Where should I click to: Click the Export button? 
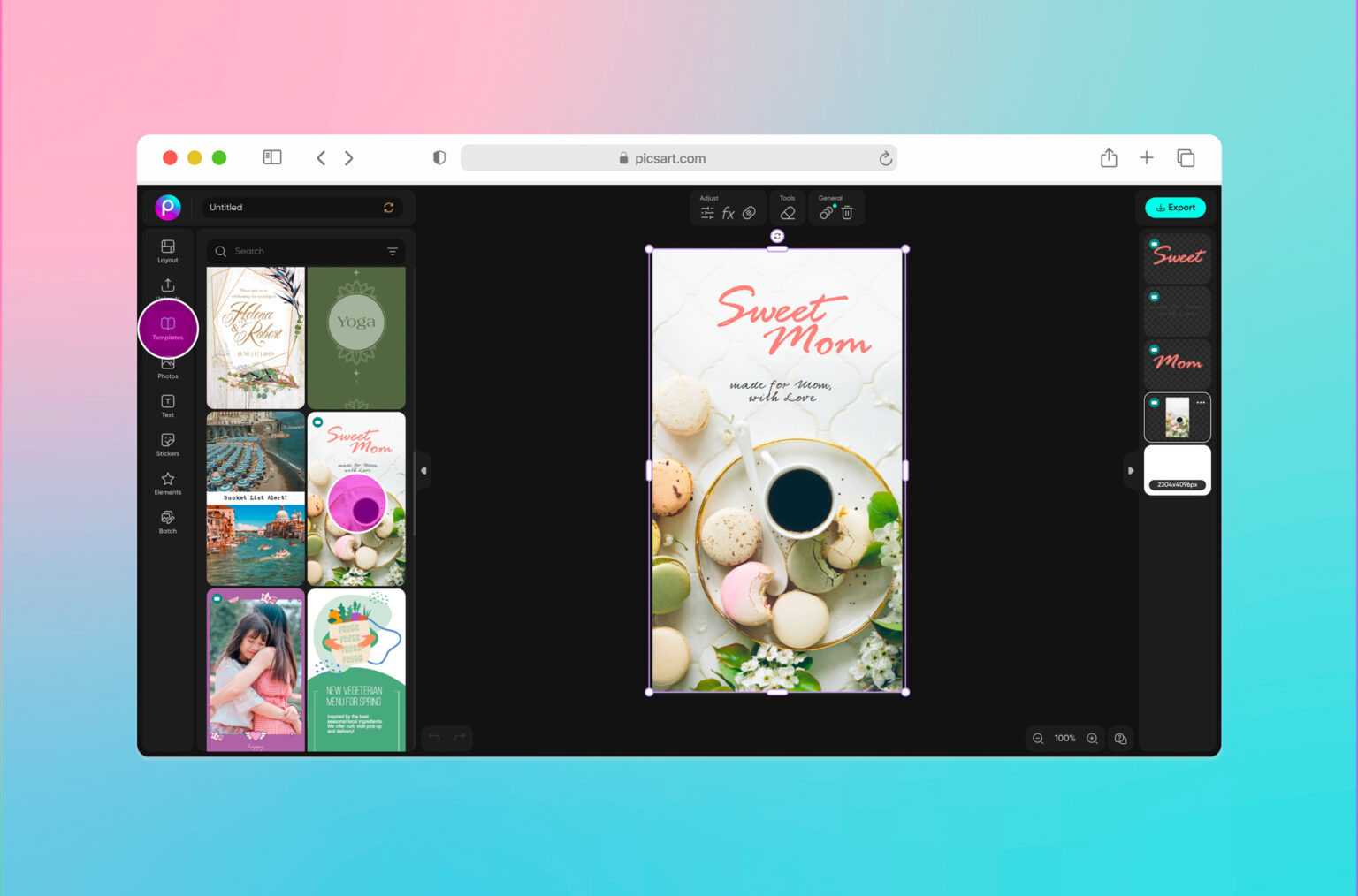click(x=1175, y=208)
